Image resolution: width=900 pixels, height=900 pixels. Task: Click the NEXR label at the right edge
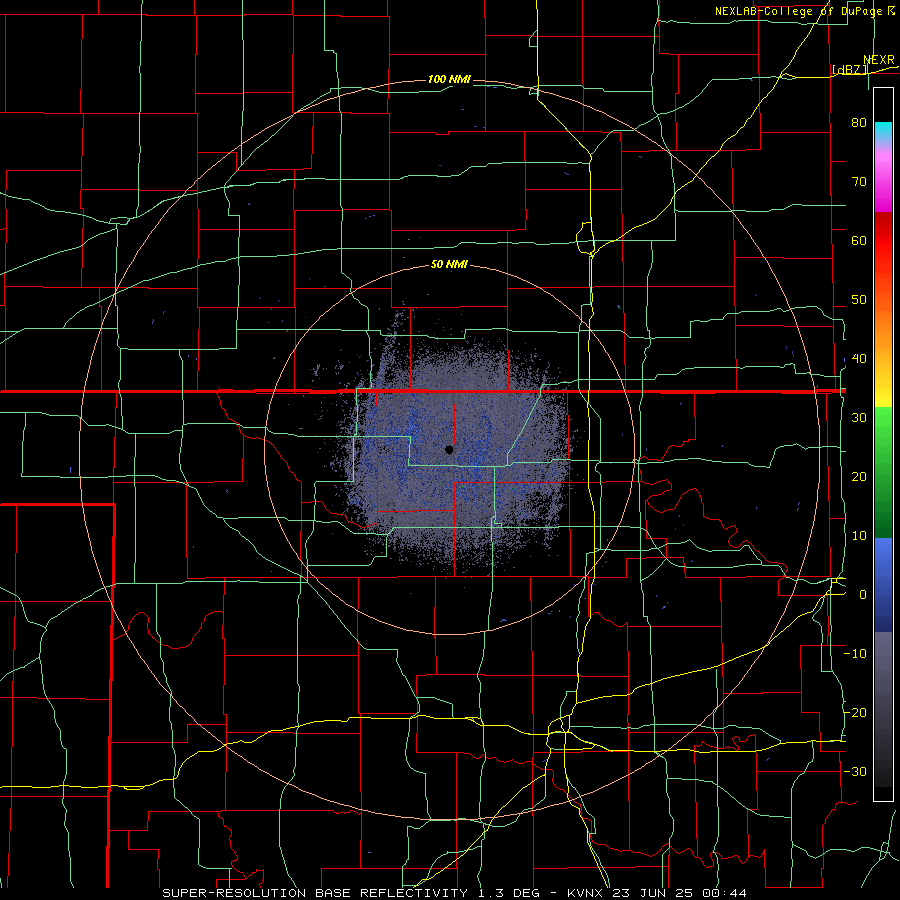[879, 60]
